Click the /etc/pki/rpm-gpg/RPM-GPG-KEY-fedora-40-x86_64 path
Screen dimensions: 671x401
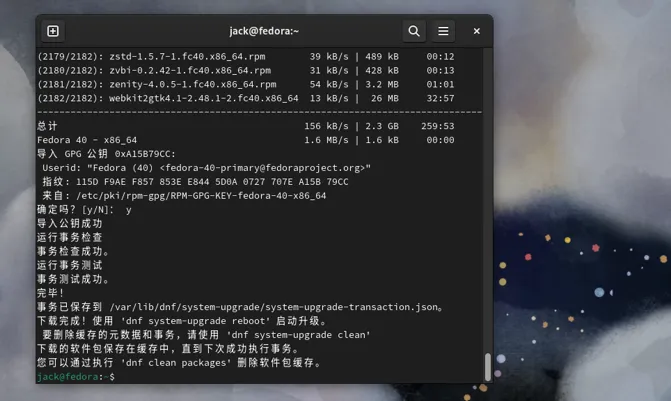(201, 196)
